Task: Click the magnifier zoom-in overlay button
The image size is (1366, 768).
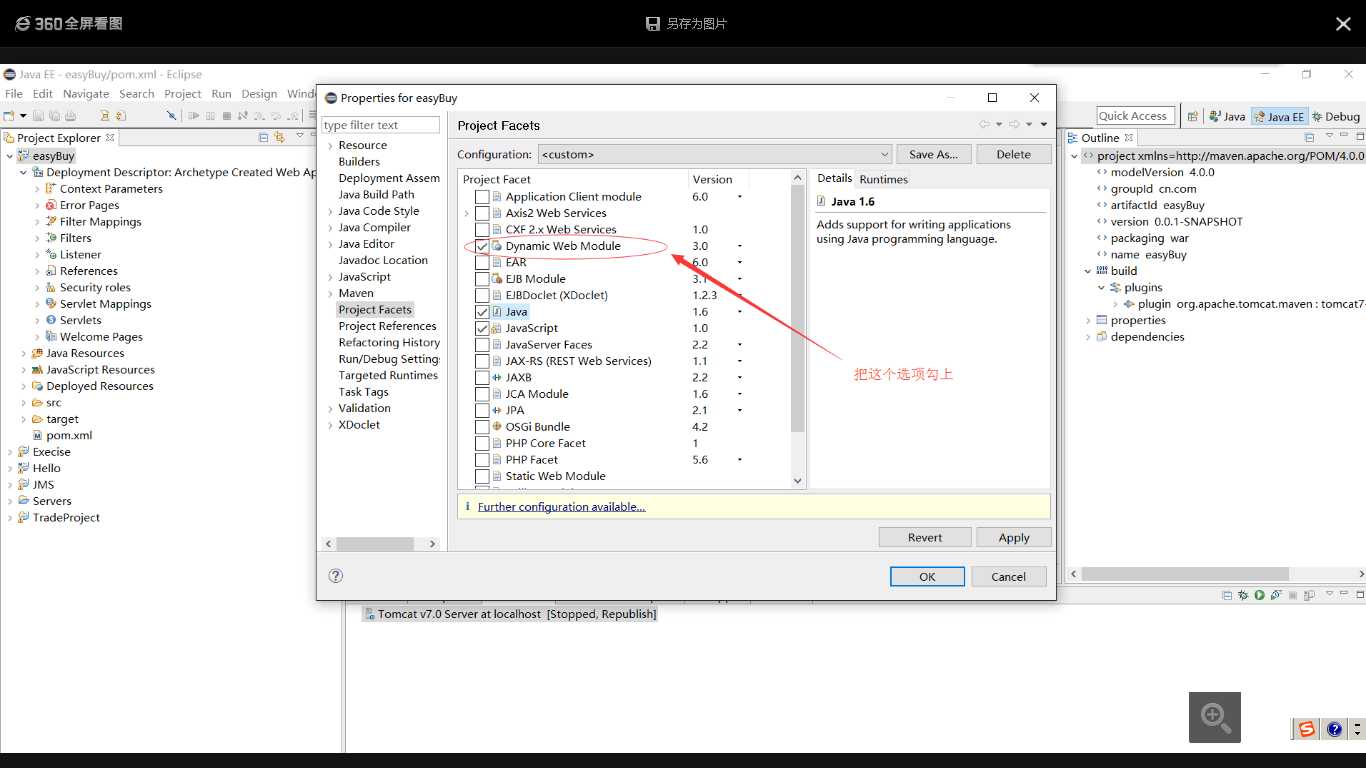Action: click(x=1215, y=717)
